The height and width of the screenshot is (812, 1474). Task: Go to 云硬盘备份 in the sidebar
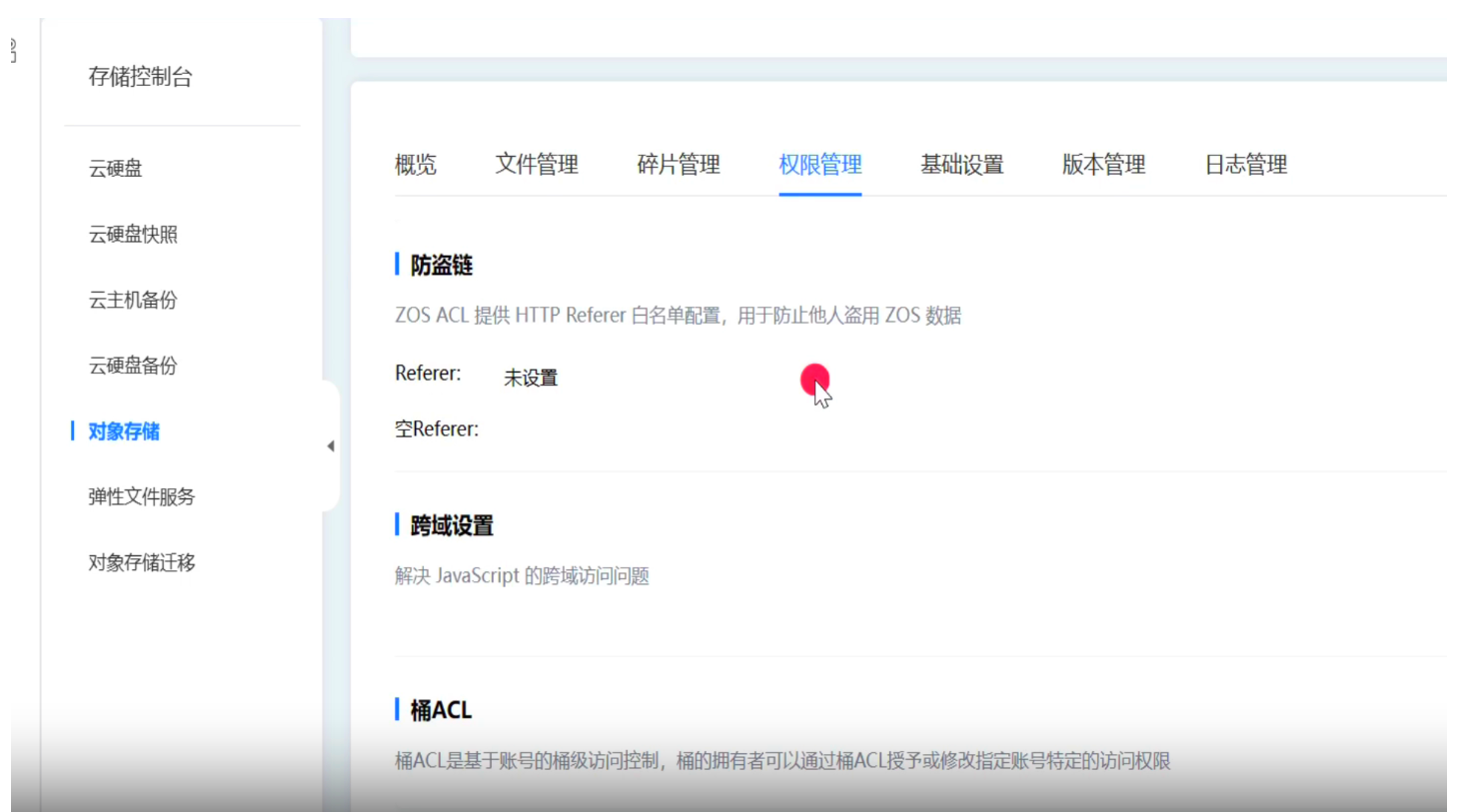(133, 366)
